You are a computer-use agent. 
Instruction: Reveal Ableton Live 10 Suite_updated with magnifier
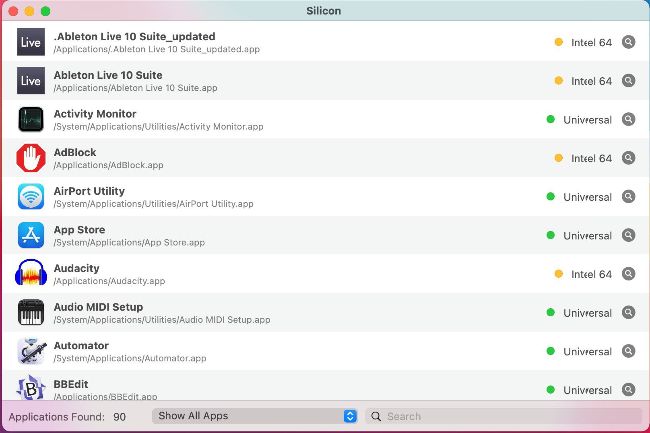pos(628,42)
